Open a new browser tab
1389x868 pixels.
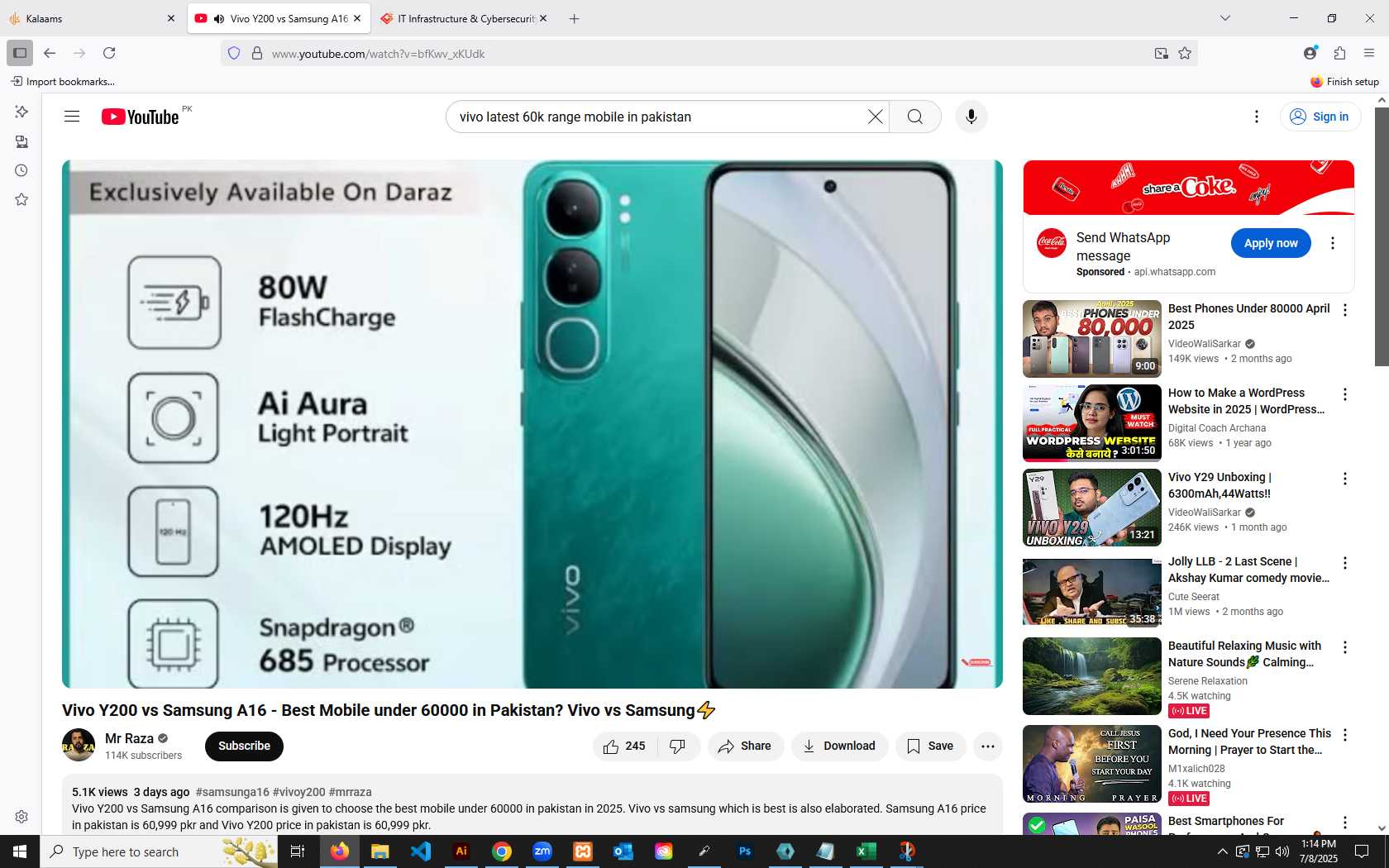574,18
